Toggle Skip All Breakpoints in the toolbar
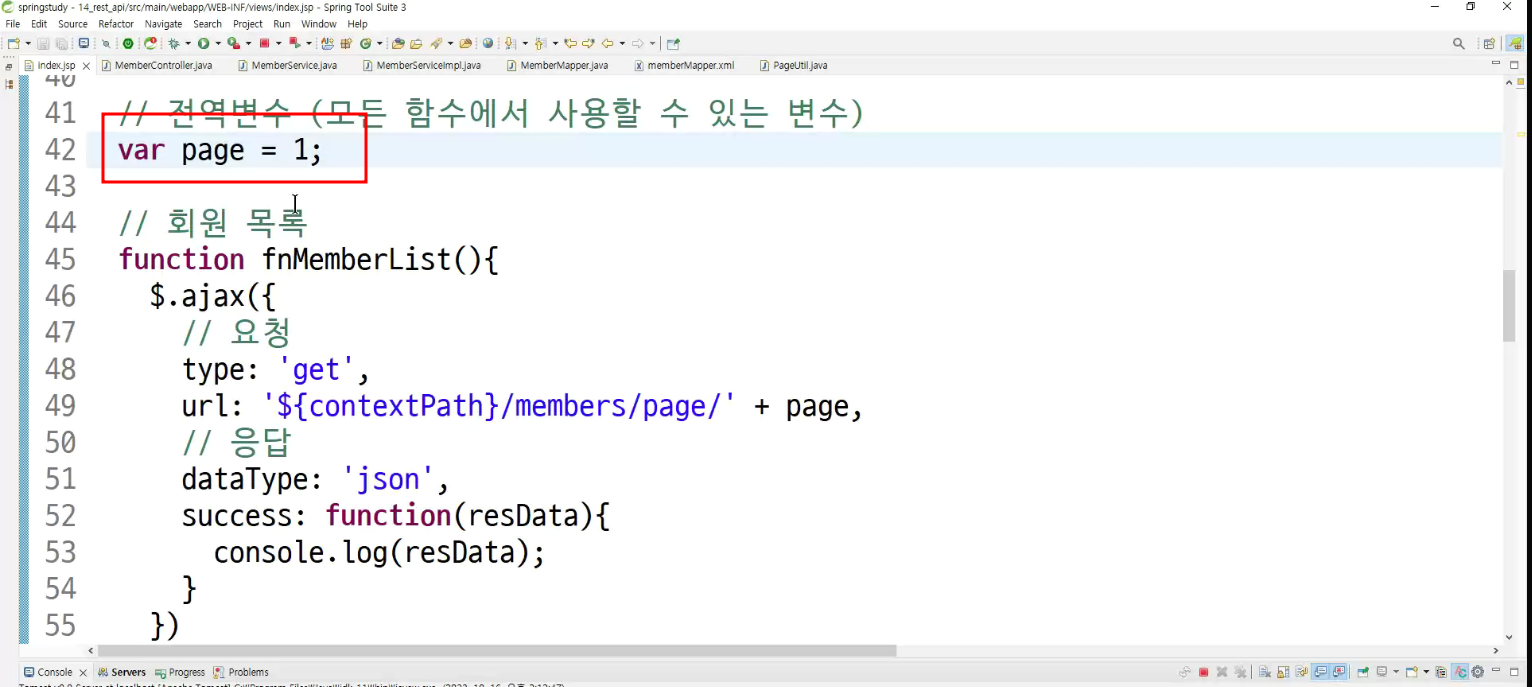 coord(106,44)
